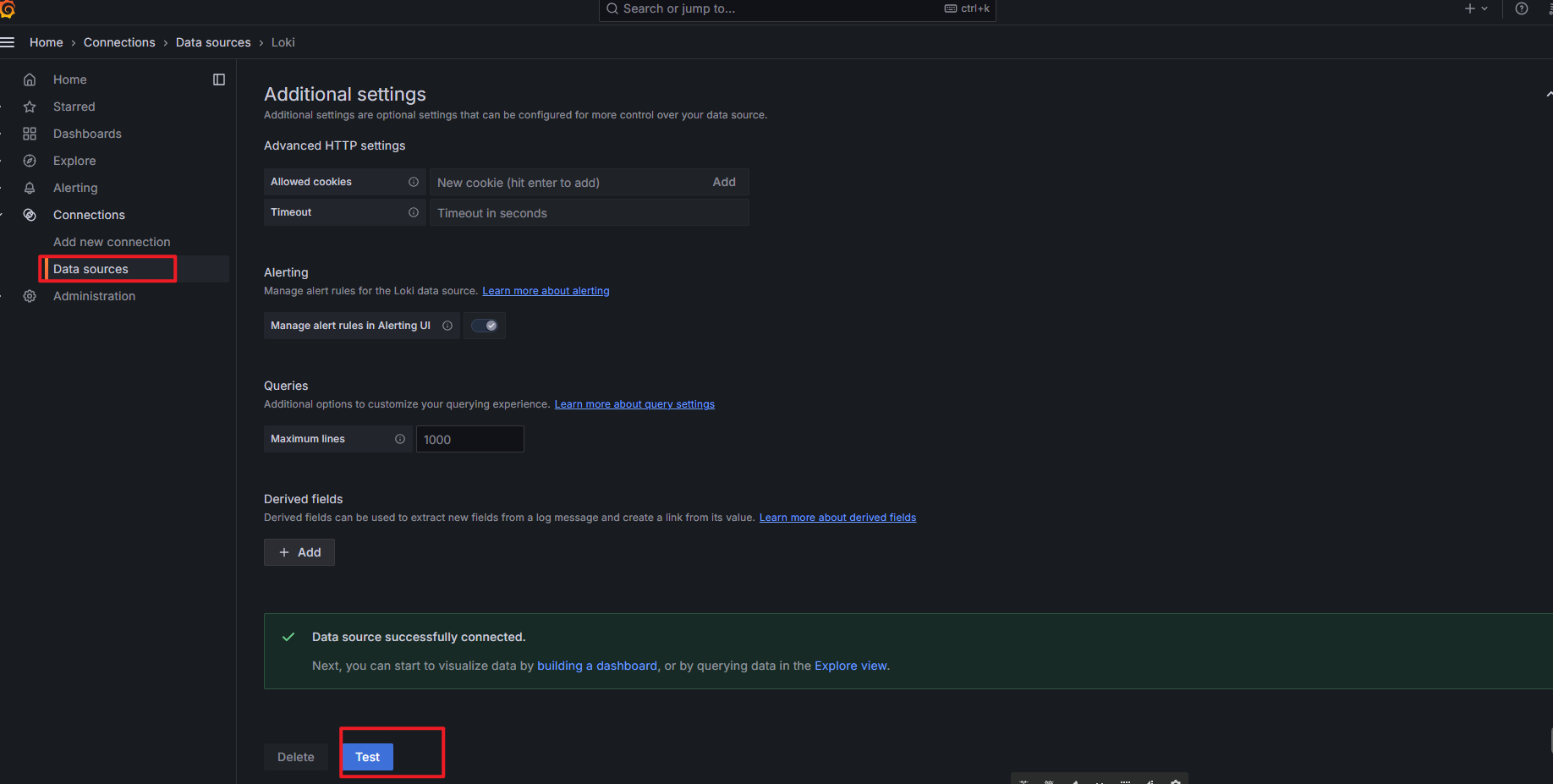Open Learn more about alerting link
This screenshot has width=1553, height=784.
[x=546, y=291]
